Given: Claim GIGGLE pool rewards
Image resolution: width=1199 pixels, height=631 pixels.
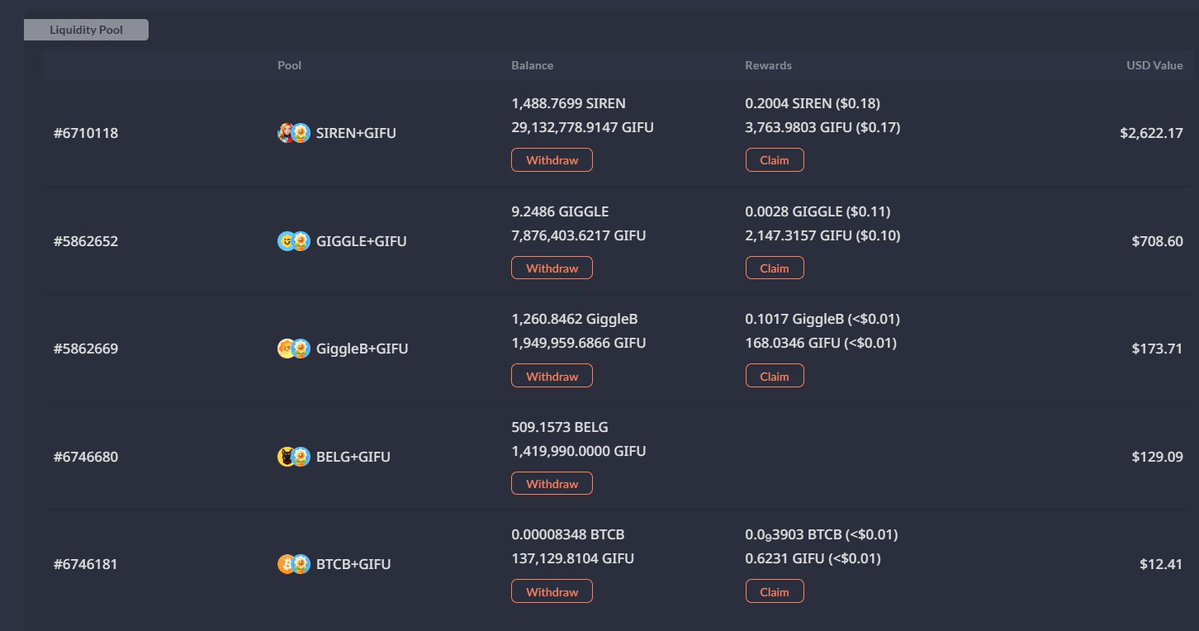Looking at the screenshot, I should point(774,267).
